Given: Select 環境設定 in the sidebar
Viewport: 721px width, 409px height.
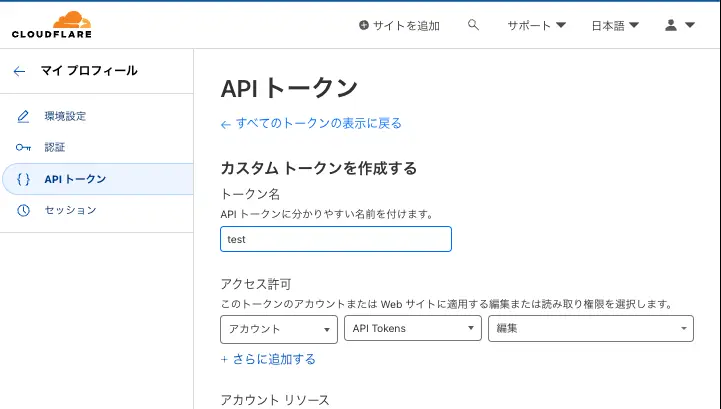Looking at the screenshot, I should tap(65, 116).
